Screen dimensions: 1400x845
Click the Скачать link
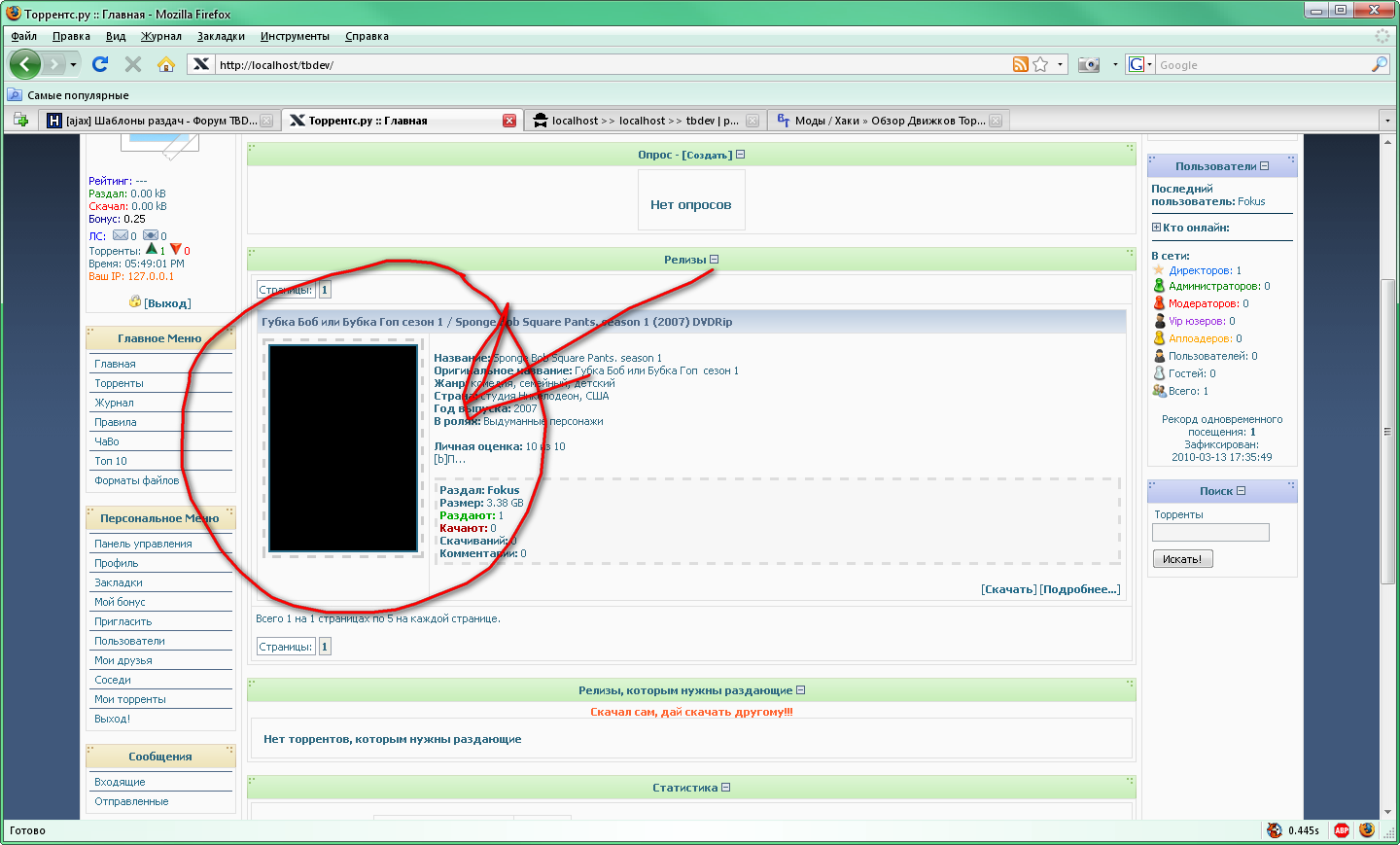click(1008, 589)
